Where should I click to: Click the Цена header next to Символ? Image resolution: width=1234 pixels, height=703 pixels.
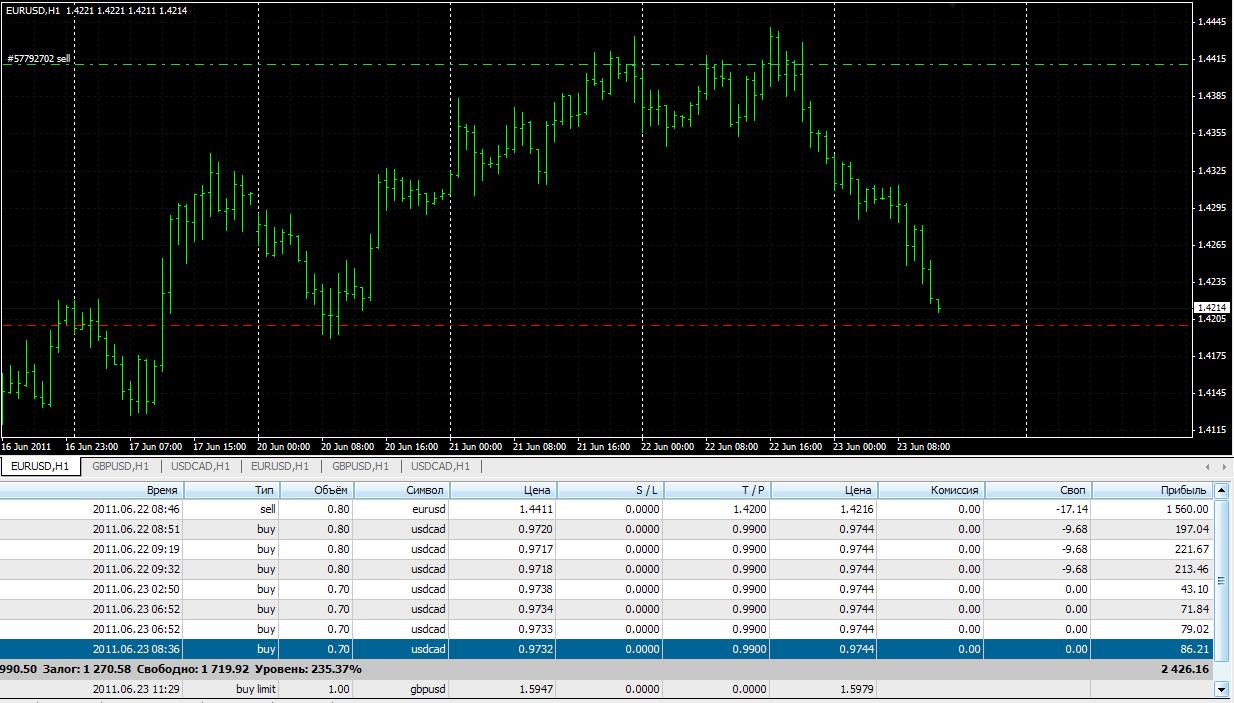click(x=503, y=490)
